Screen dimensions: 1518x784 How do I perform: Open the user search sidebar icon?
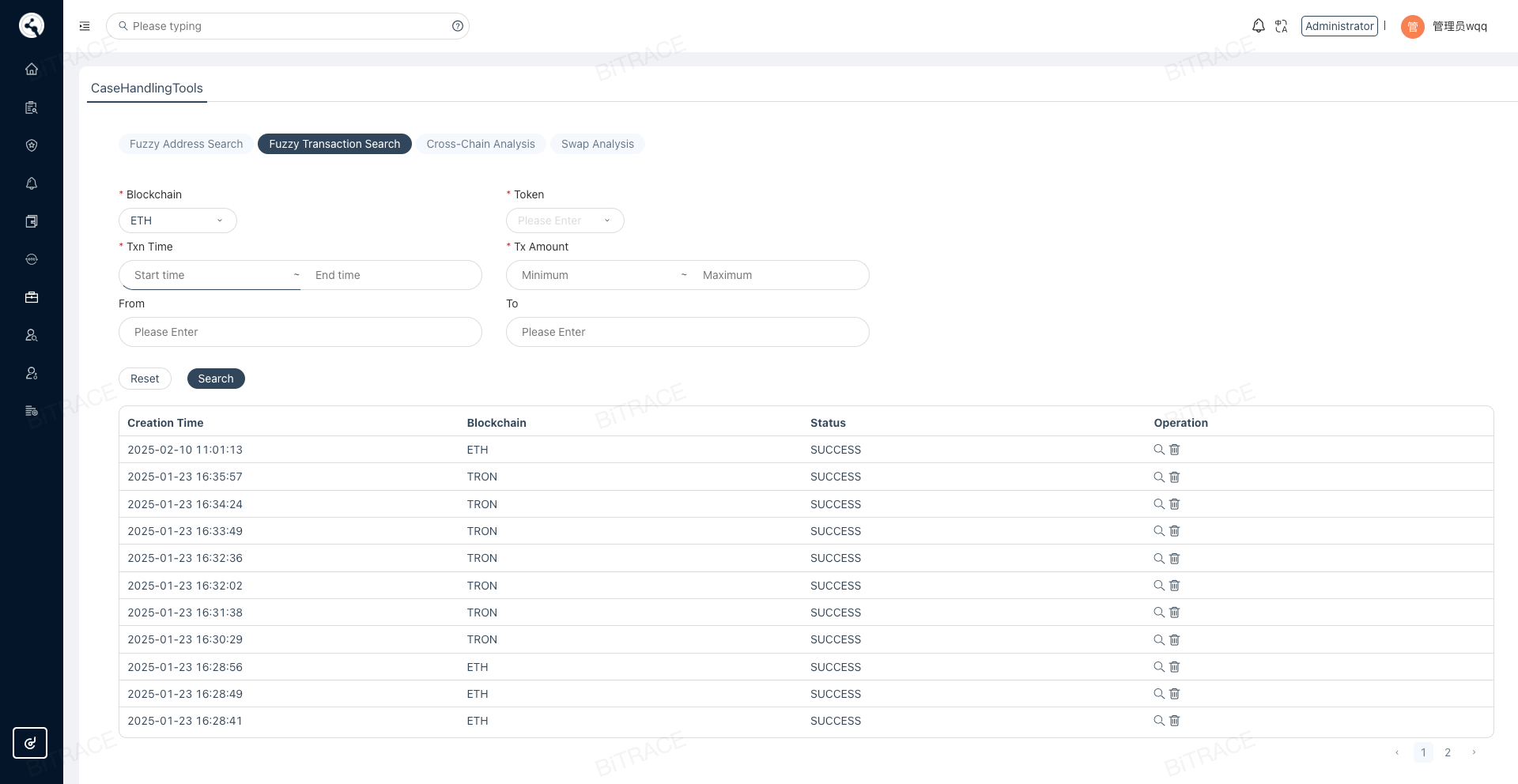(x=32, y=335)
